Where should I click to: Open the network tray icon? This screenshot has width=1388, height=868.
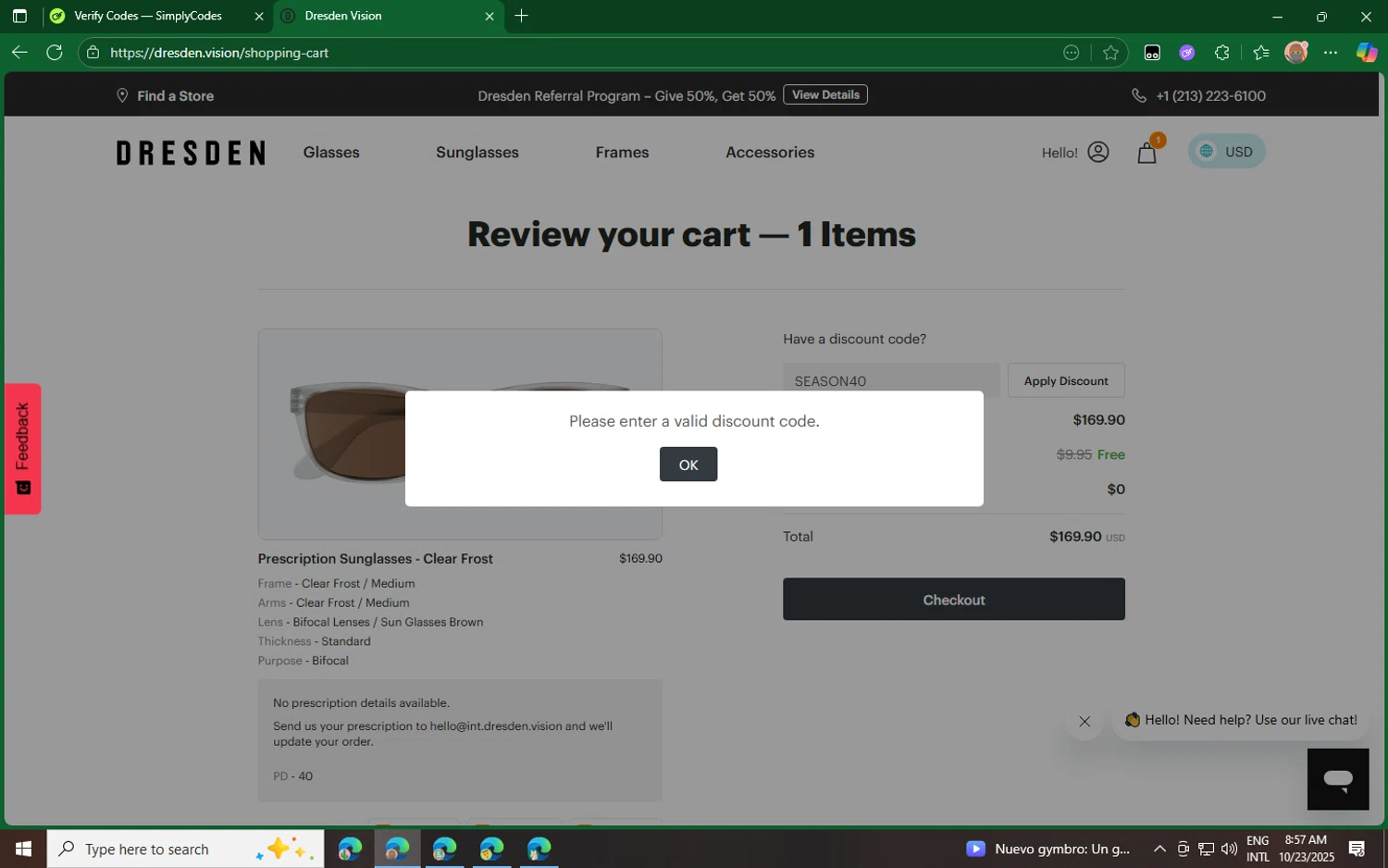coord(1206,849)
